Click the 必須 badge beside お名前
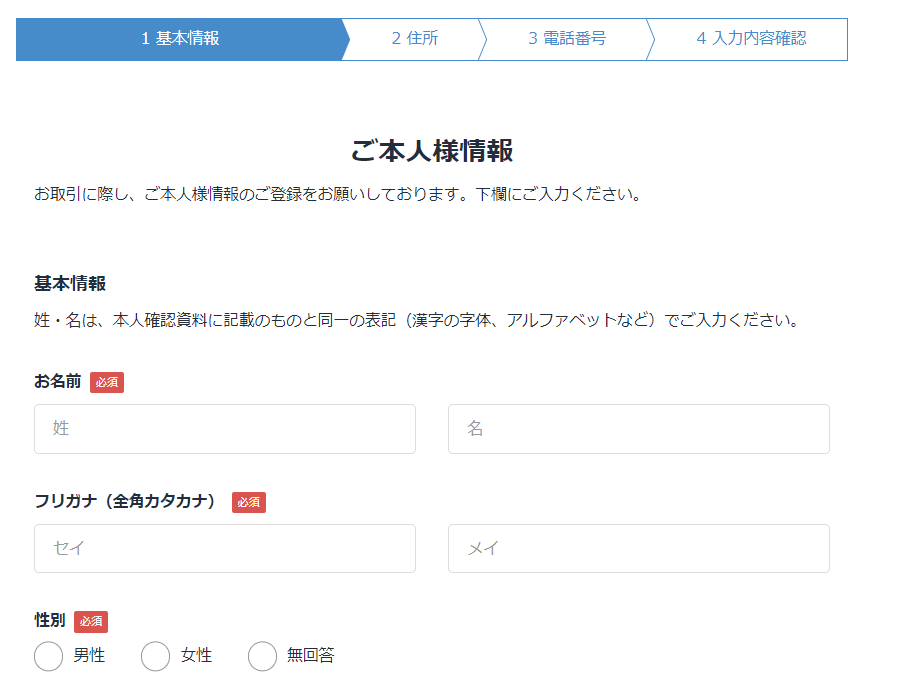The height and width of the screenshot is (700, 900). point(107,382)
